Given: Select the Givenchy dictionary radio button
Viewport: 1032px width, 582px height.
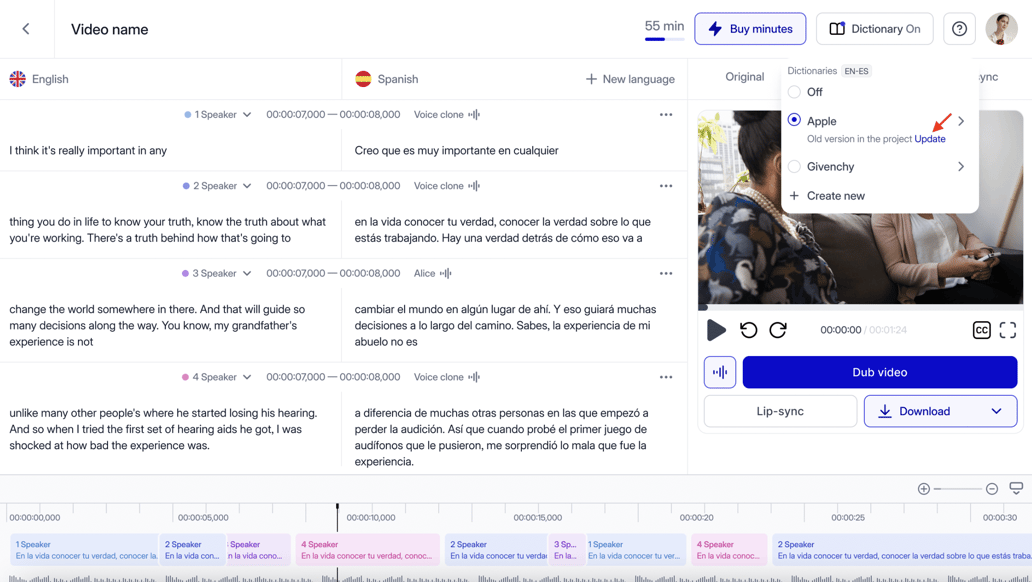Looking at the screenshot, I should (x=794, y=167).
